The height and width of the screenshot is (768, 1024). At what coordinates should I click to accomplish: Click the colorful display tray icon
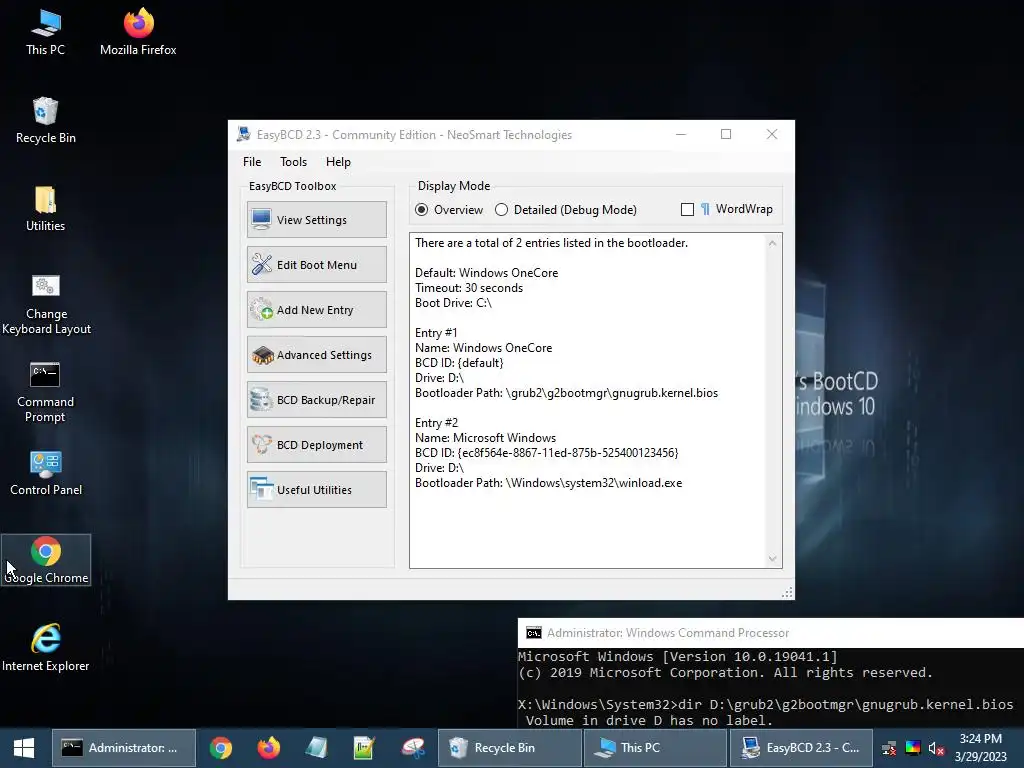pos(913,748)
